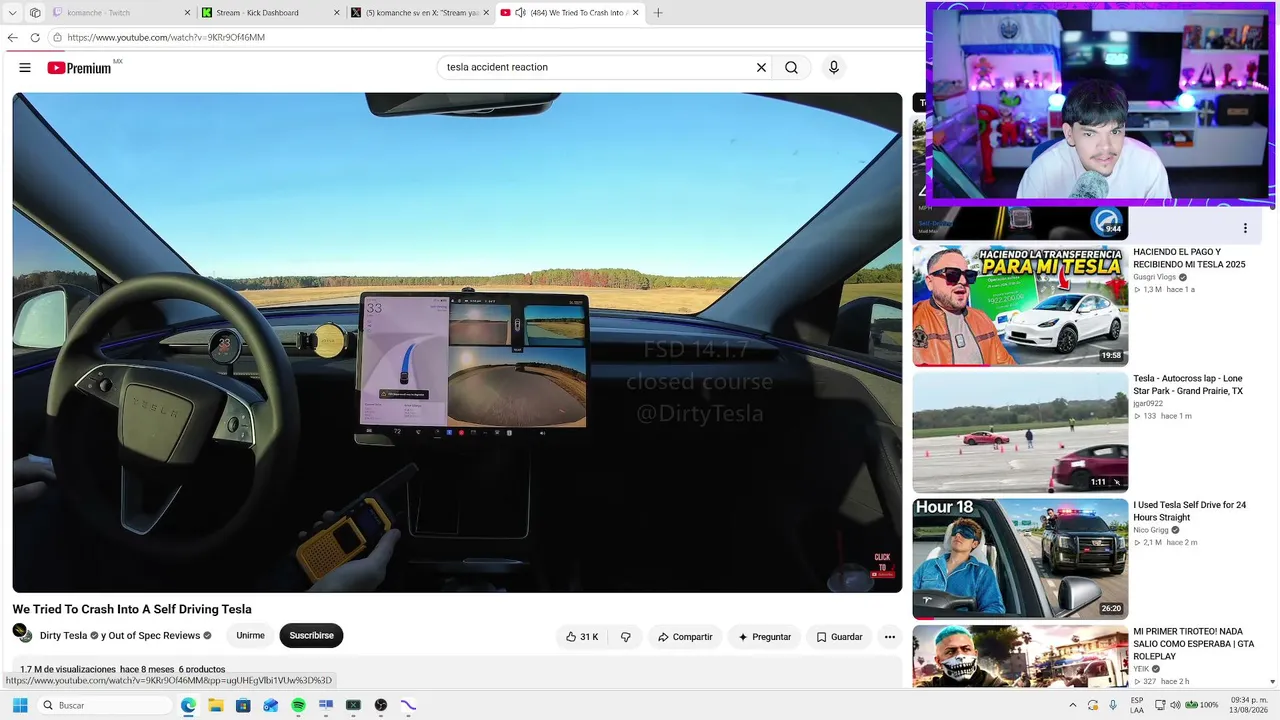The height and width of the screenshot is (720, 1280).
Task: Open Outlook from the taskbar
Action: point(270,705)
